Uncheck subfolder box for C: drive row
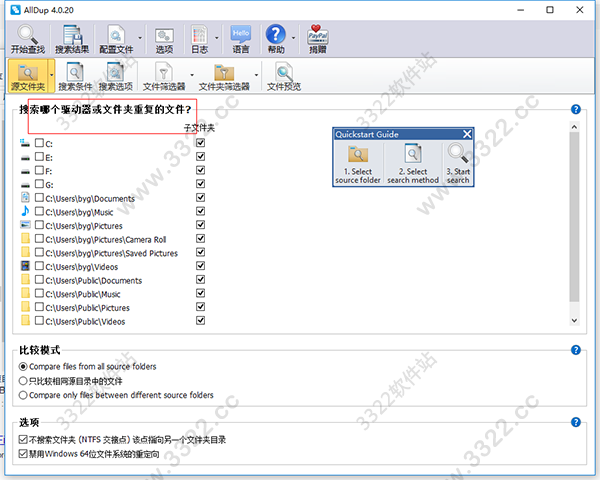This screenshot has height=480, width=600. pos(201,143)
